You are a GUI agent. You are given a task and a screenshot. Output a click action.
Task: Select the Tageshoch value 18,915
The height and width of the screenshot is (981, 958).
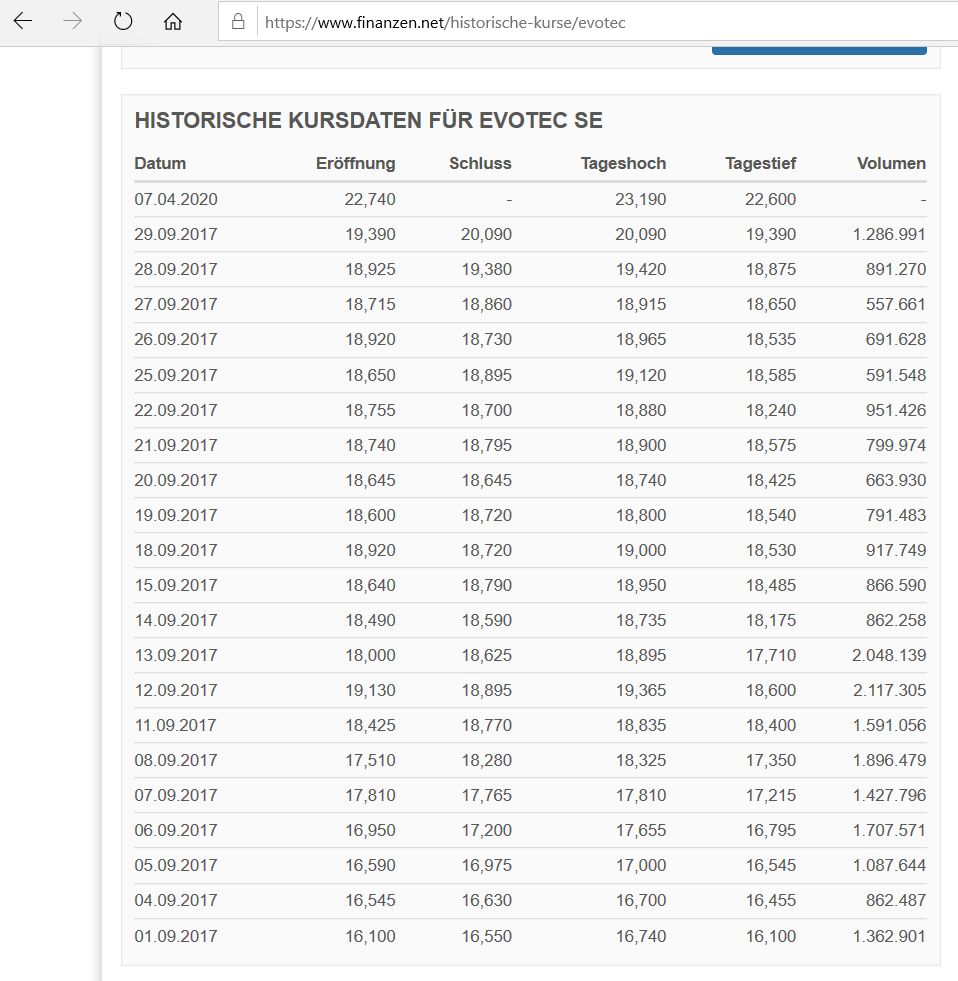641,304
